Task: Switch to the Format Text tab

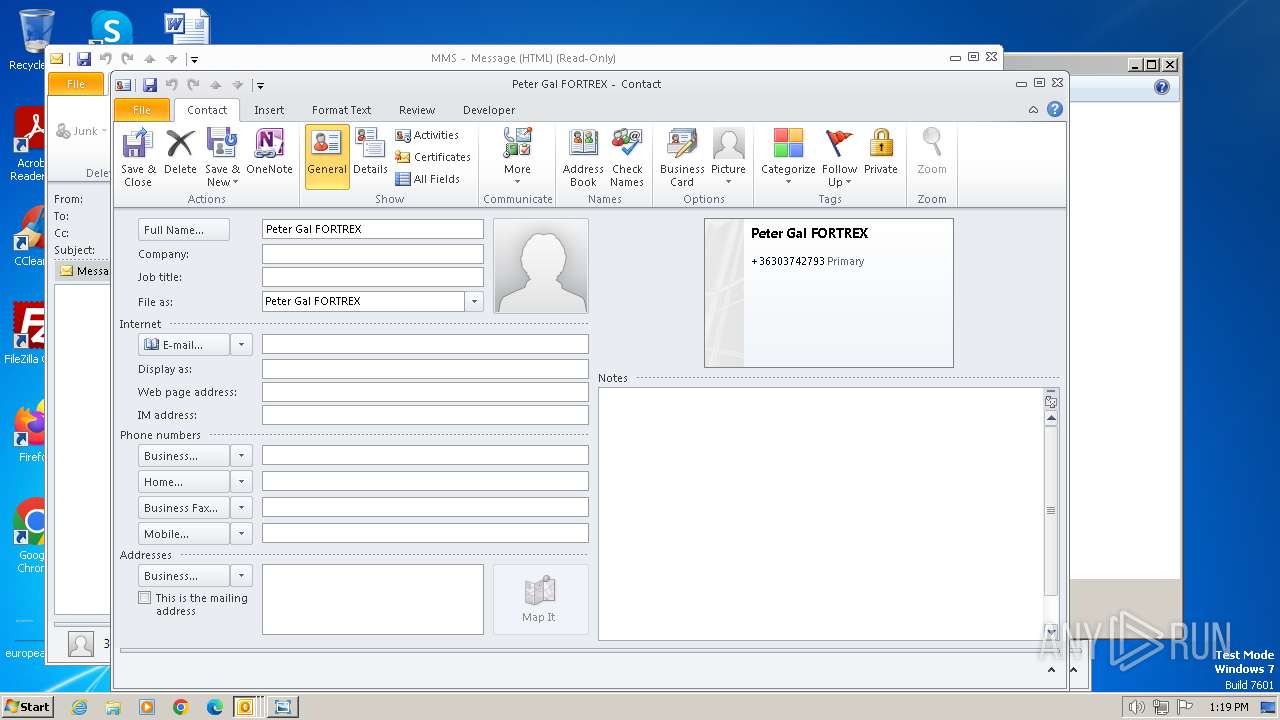Action: (341, 110)
